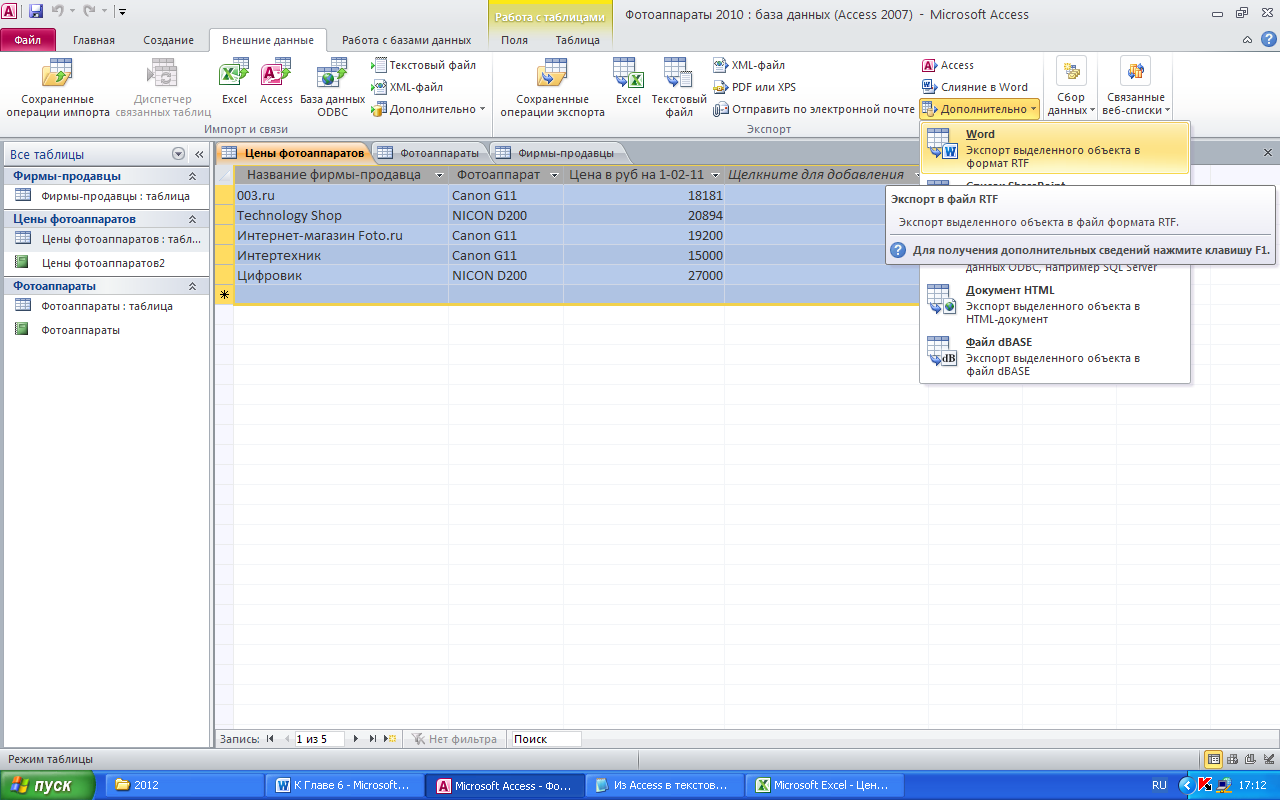Open the File tab
The width and height of the screenshot is (1280, 800).
[x=28, y=40]
